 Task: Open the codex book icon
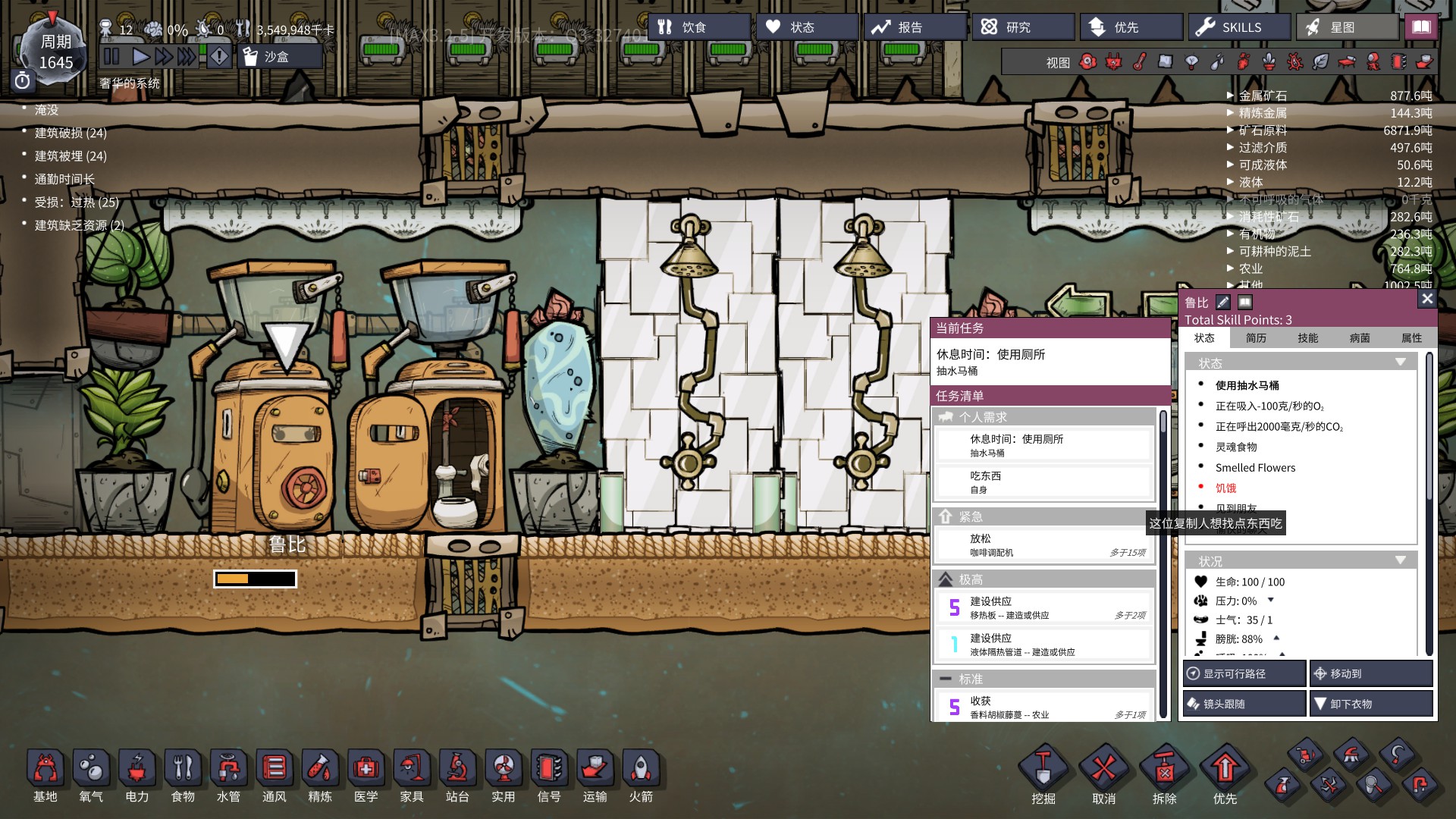point(1421,27)
